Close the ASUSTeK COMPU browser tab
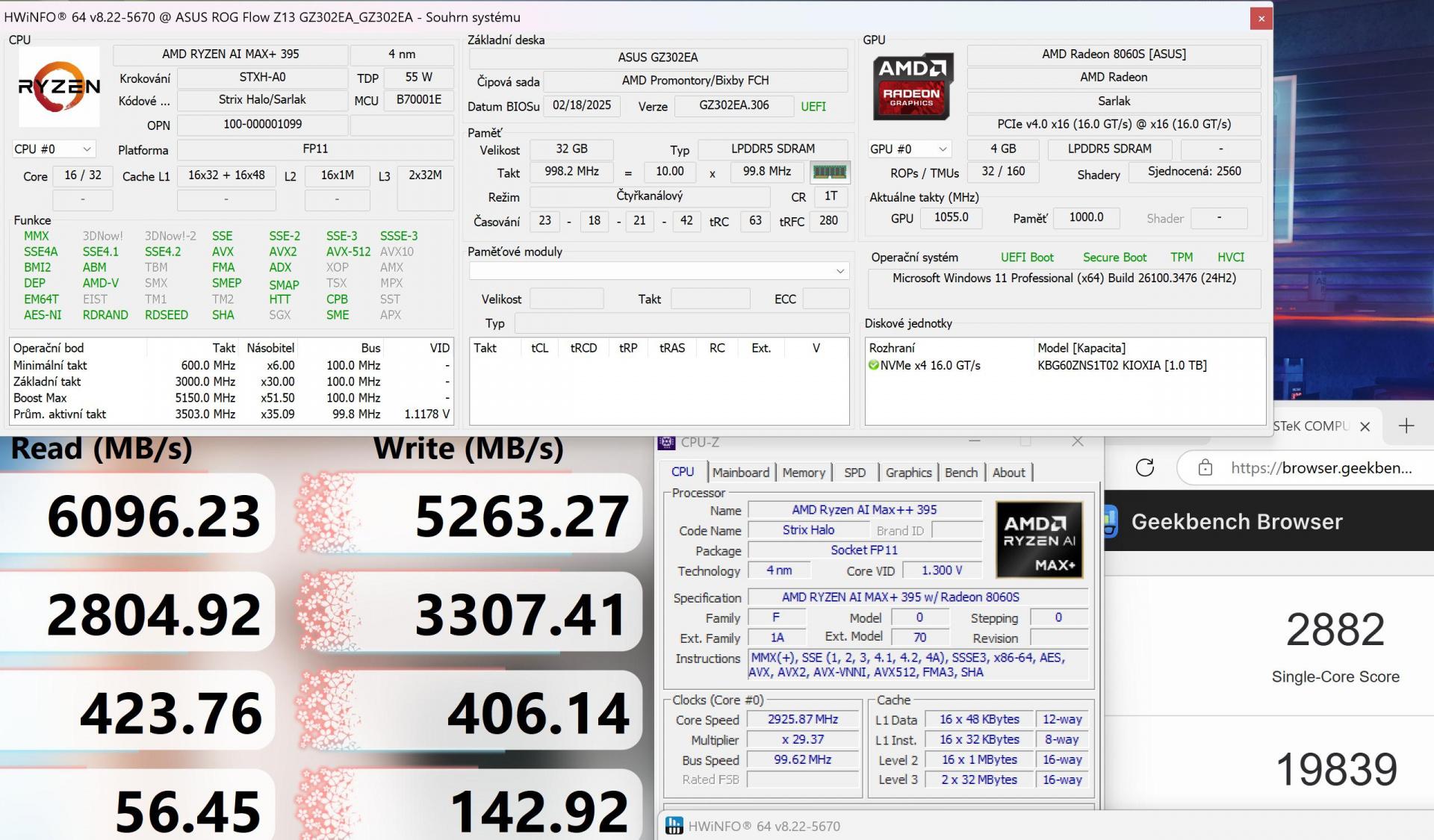The width and height of the screenshot is (1434, 840). pos(1365,426)
